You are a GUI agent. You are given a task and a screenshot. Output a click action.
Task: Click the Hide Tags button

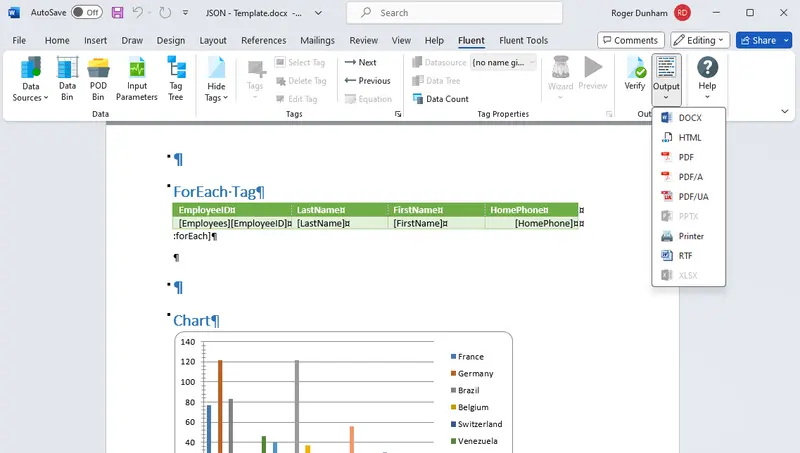216,79
